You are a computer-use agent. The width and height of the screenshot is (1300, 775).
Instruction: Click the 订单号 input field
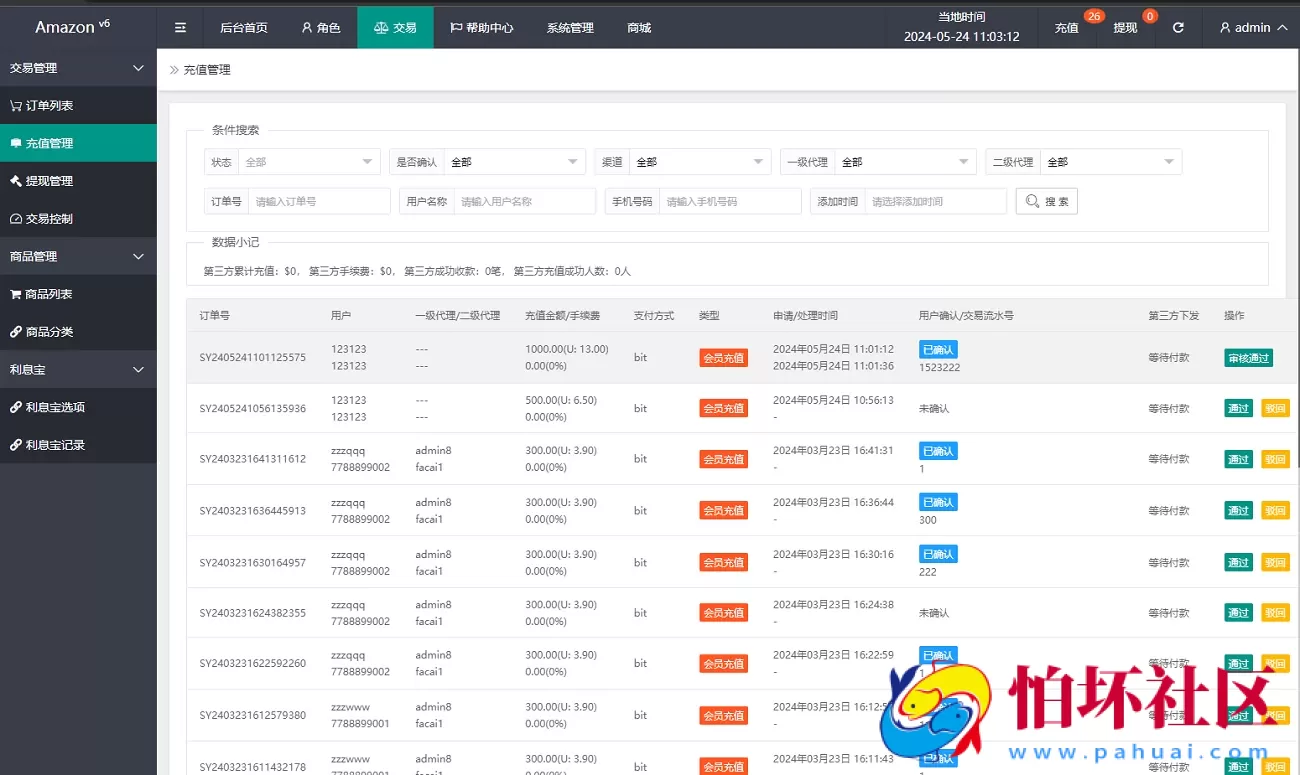[x=320, y=200]
